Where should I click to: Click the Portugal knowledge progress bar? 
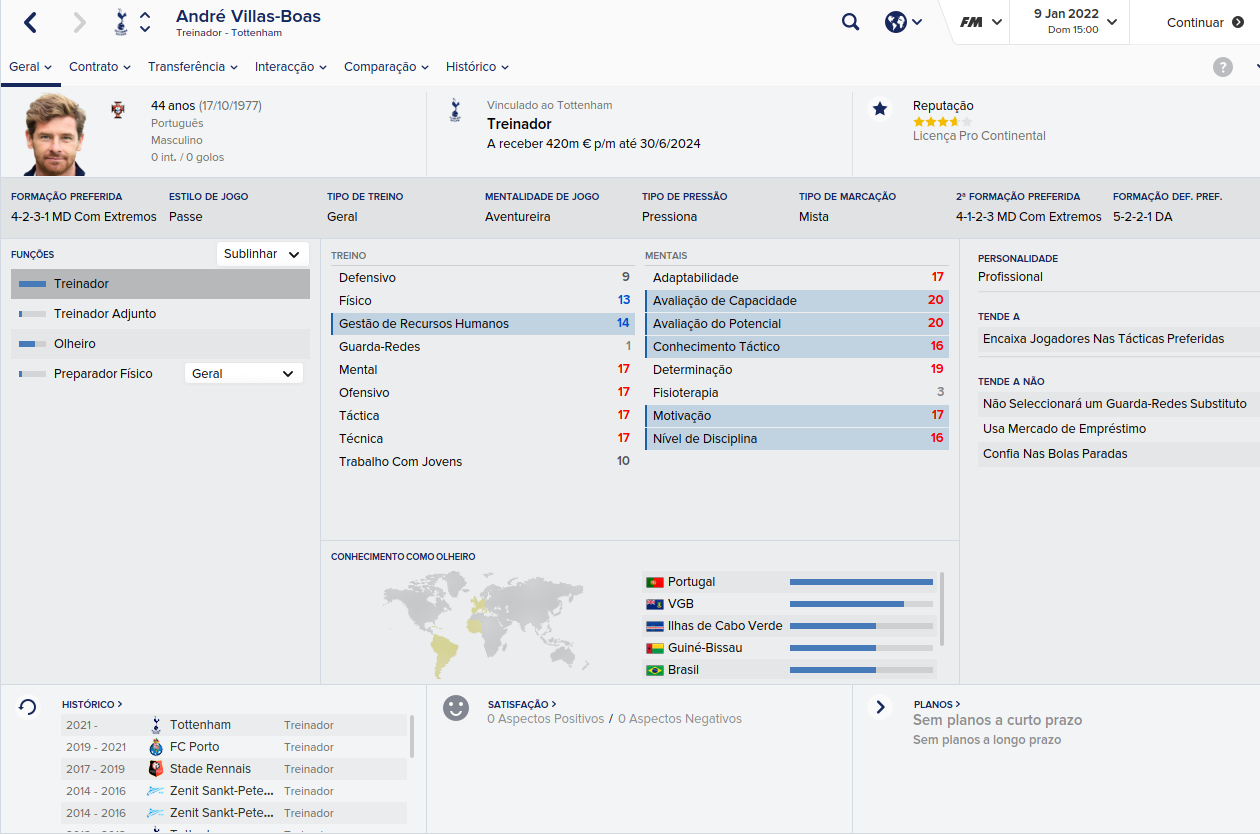[x=861, y=582]
